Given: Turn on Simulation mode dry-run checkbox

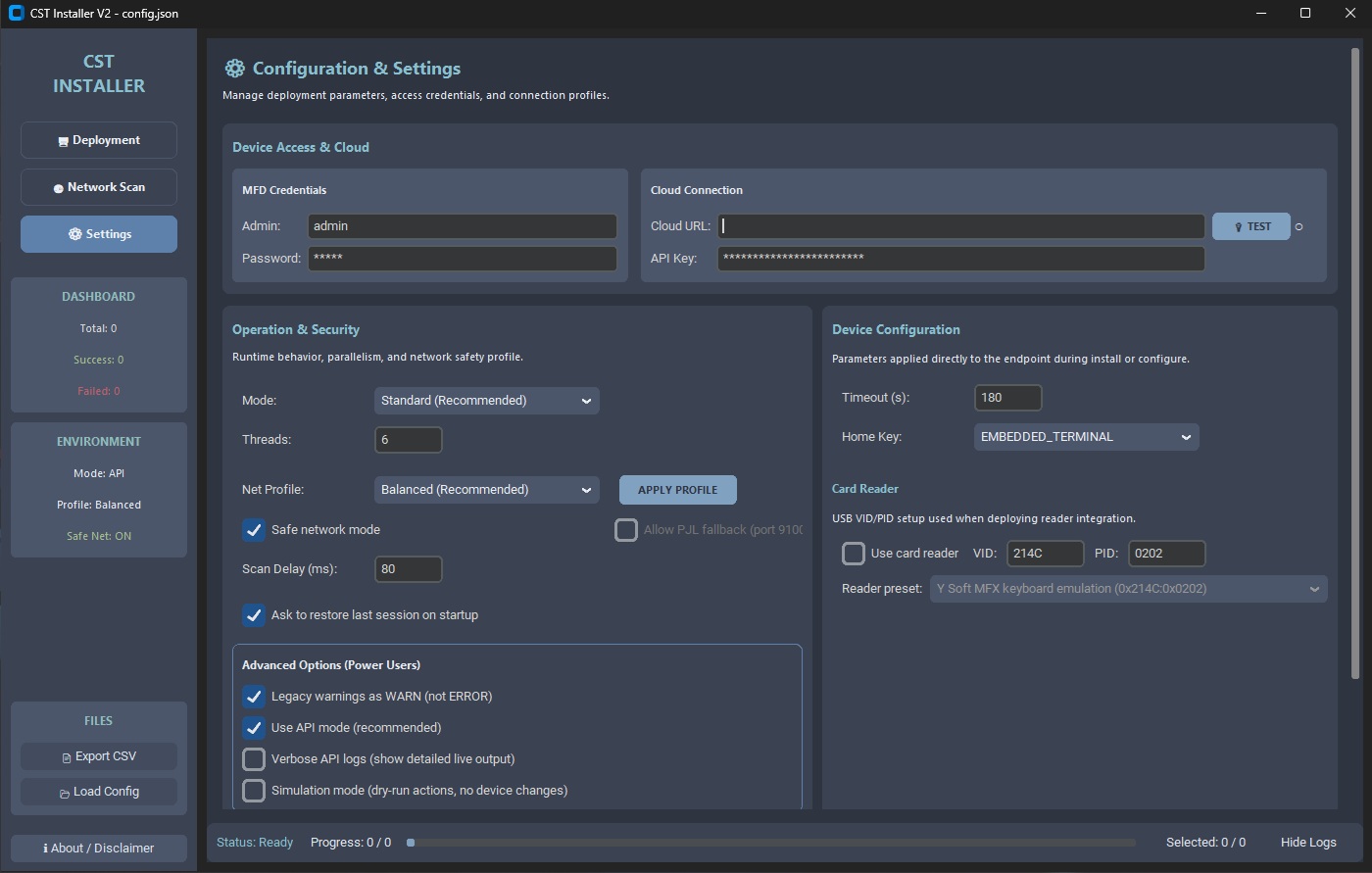Looking at the screenshot, I should [254, 791].
